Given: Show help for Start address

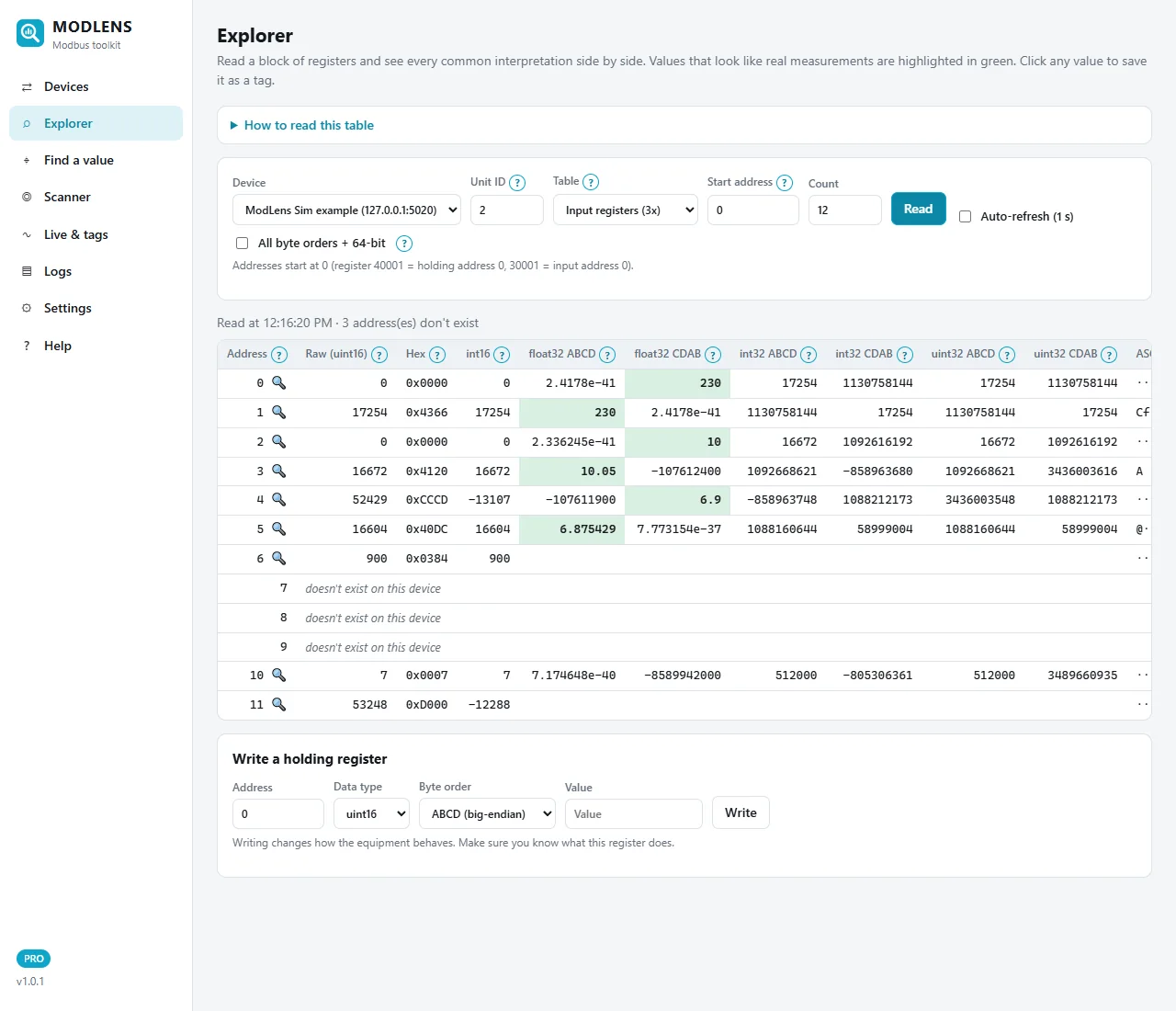Looking at the screenshot, I should [x=785, y=183].
